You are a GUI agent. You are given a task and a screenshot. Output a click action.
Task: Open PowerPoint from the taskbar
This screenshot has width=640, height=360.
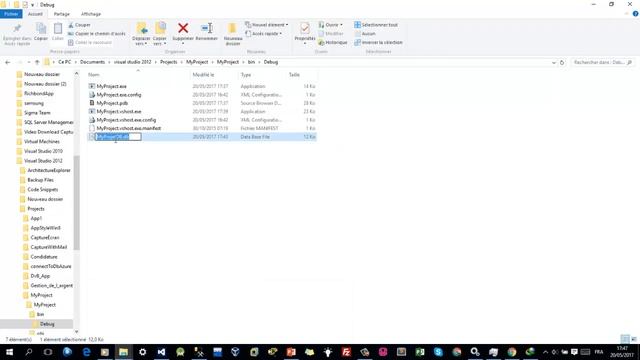coord(291,352)
